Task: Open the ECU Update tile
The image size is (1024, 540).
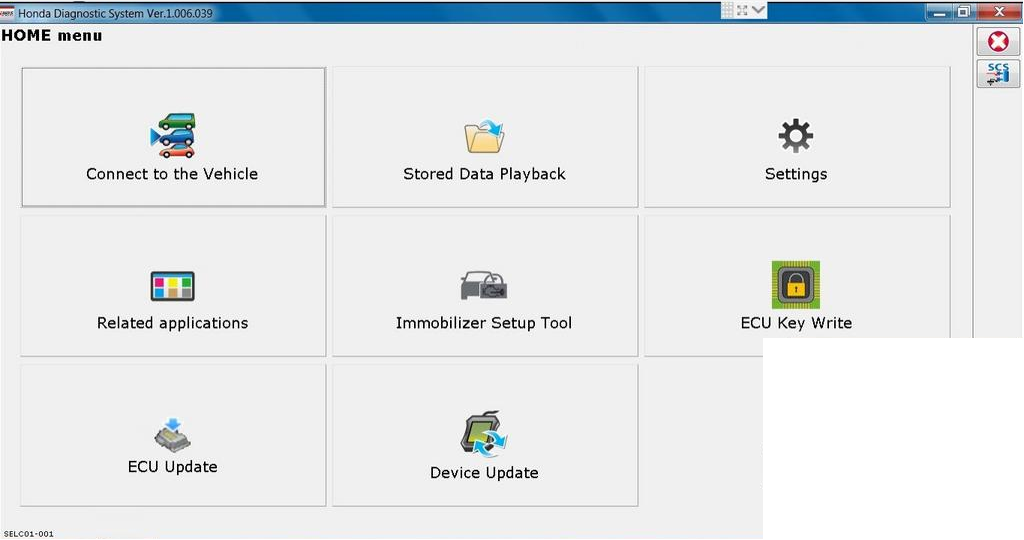Action: 173,435
